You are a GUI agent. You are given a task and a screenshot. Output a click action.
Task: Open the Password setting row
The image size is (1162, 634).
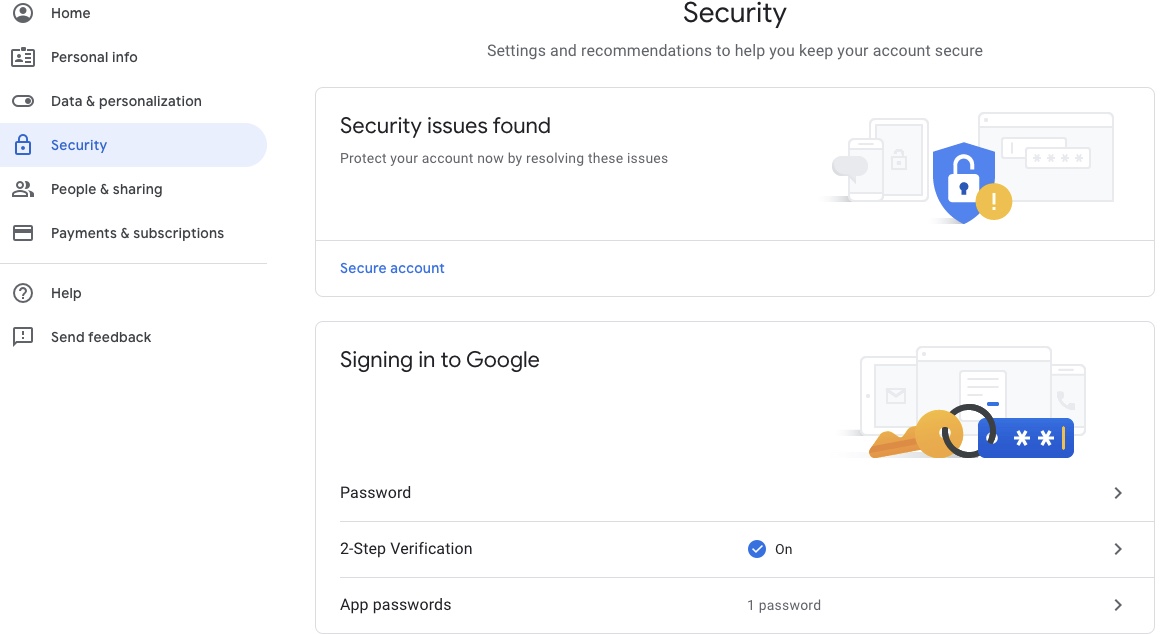[x=376, y=493]
